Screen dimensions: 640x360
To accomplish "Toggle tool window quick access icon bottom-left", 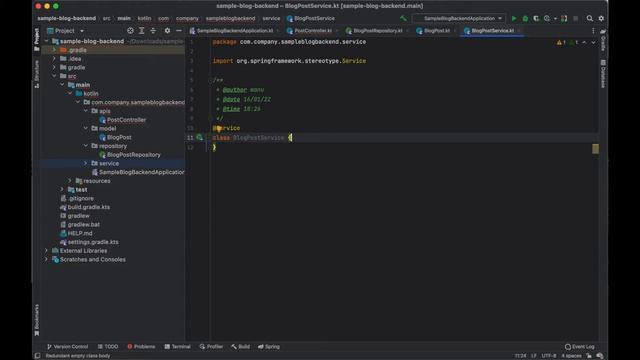I will pos(37,356).
